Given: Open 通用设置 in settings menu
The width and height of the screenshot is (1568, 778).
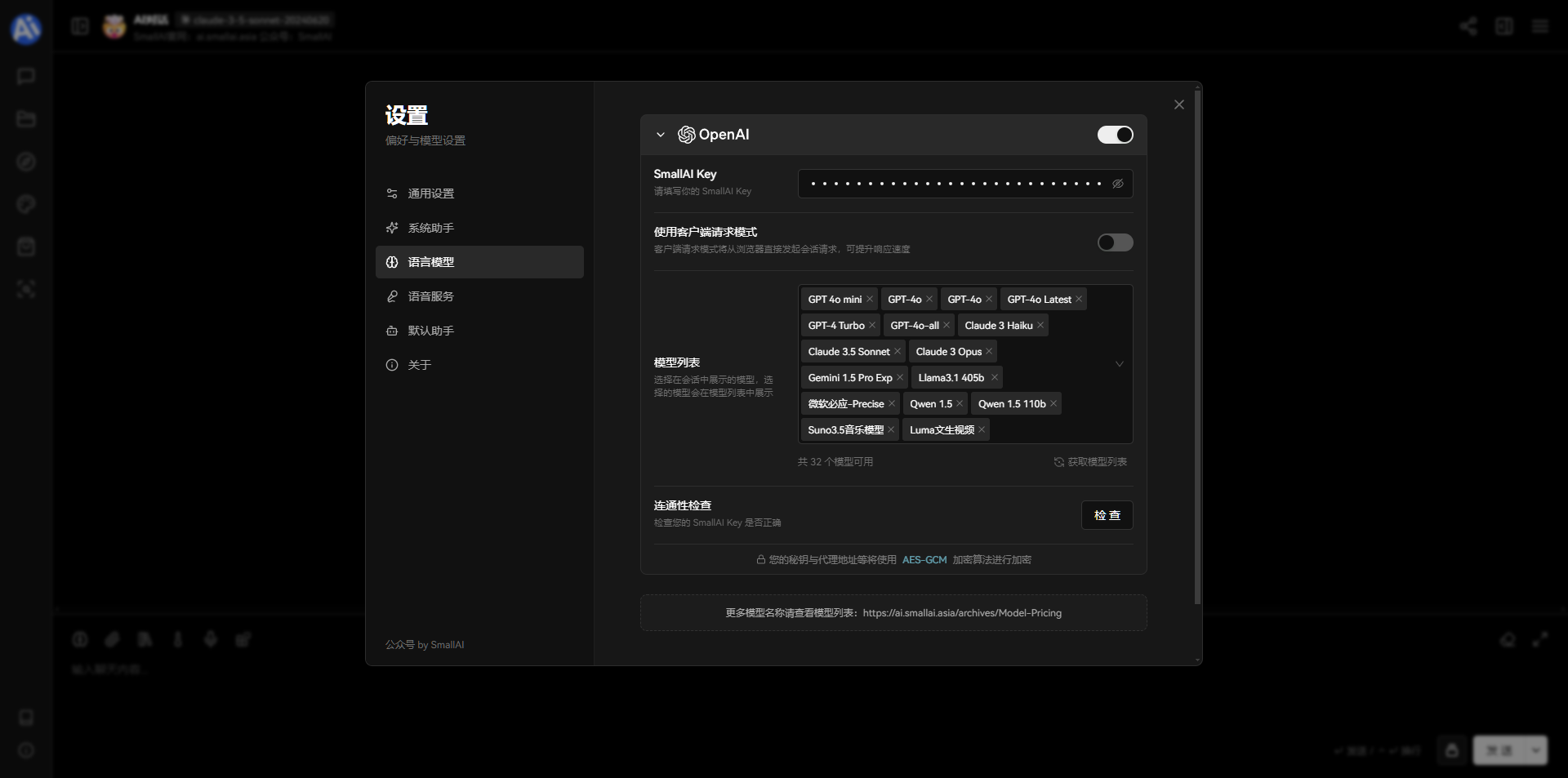Looking at the screenshot, I should [x=479, y=193].
